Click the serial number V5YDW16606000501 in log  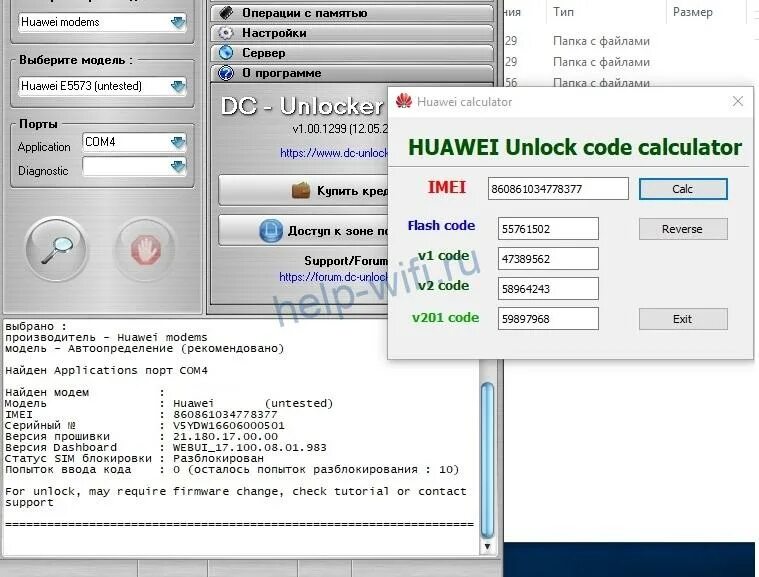coord(228,425)
